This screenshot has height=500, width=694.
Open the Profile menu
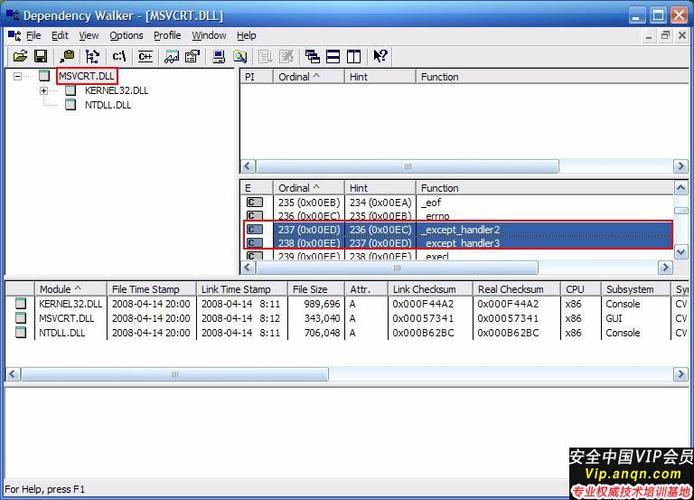167,35
